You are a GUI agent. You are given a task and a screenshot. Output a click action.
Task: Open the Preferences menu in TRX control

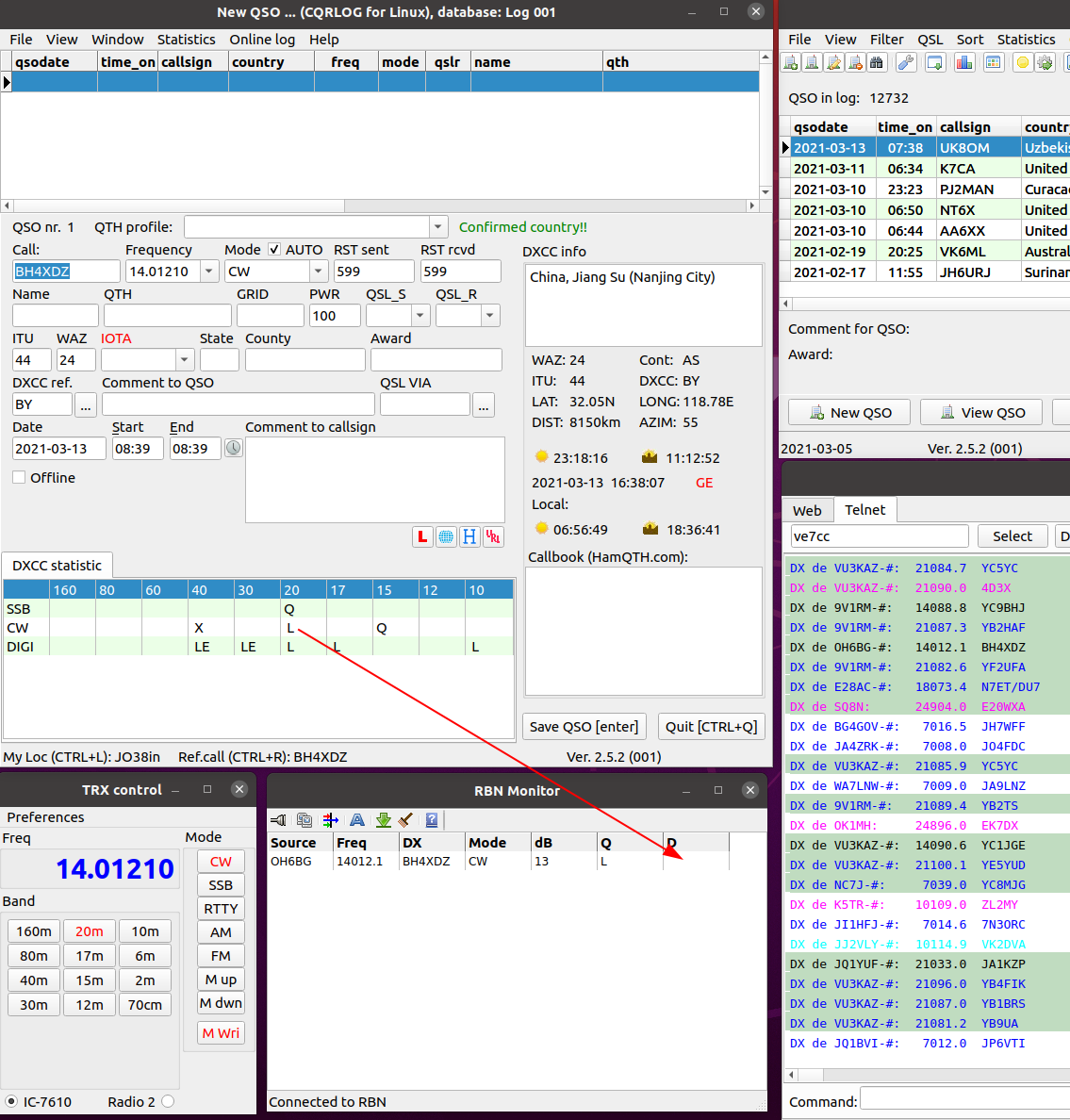point(45,817)
